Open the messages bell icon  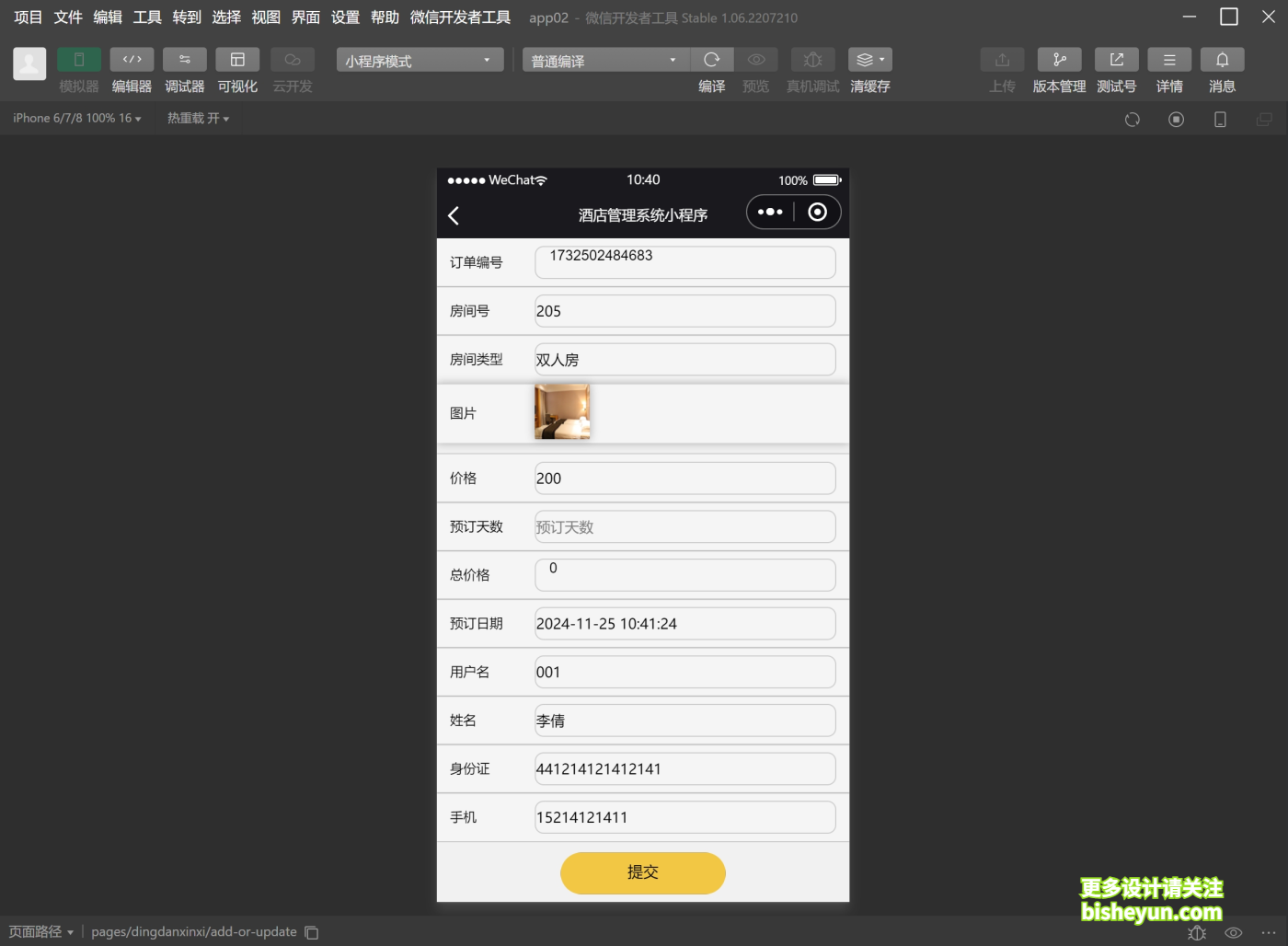[x=1222, y=60]
